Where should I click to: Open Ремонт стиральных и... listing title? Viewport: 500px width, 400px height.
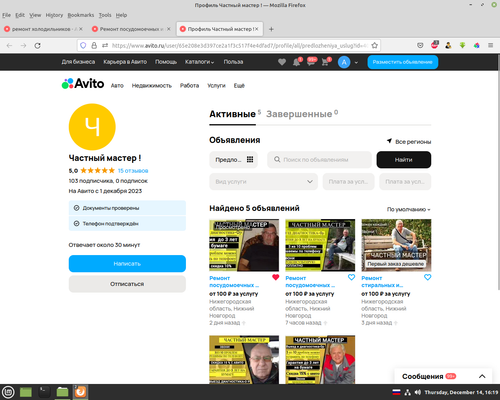tap(382, 282)
